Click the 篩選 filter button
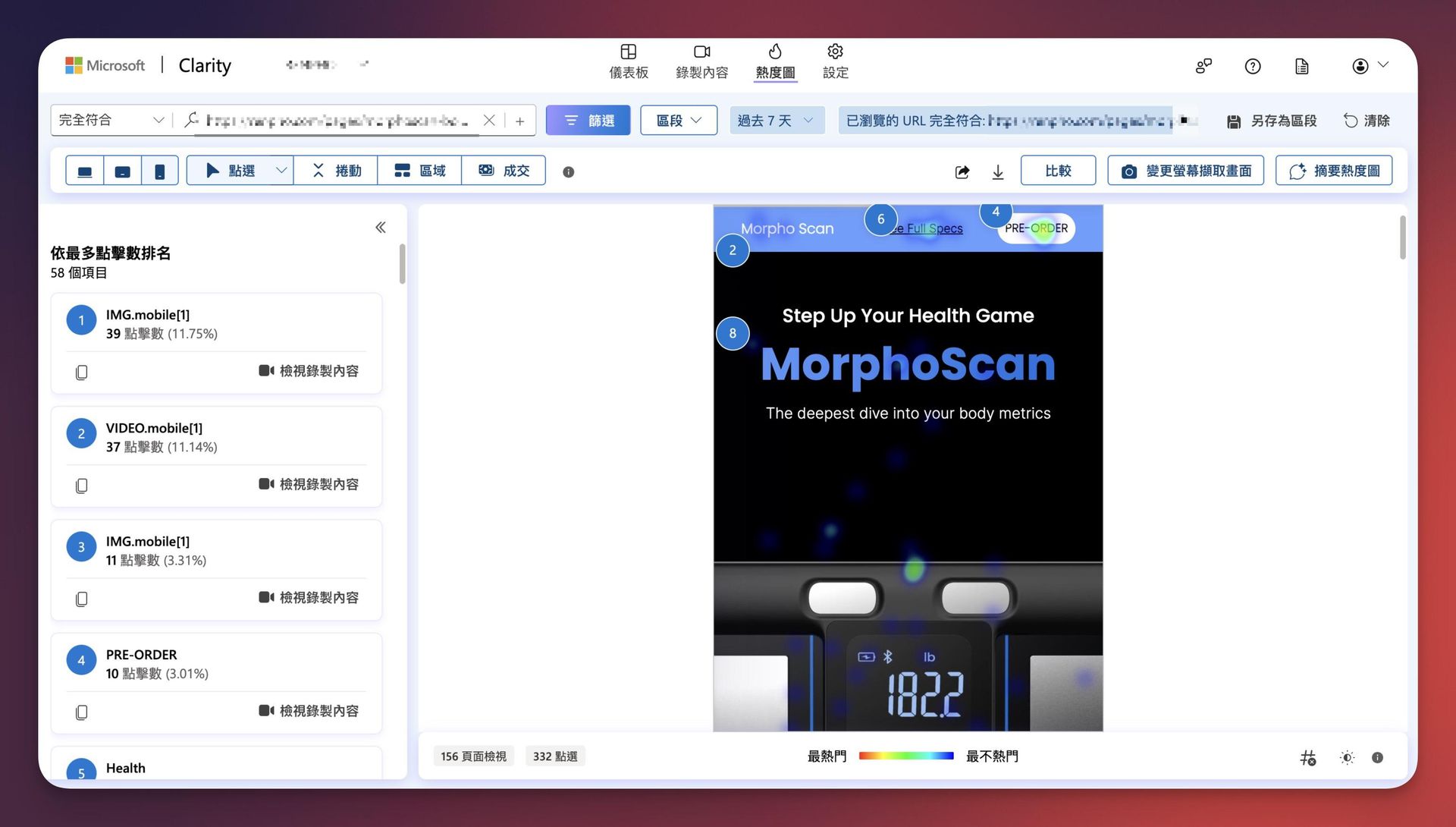Screen dimensions: 1456x827 588,121
